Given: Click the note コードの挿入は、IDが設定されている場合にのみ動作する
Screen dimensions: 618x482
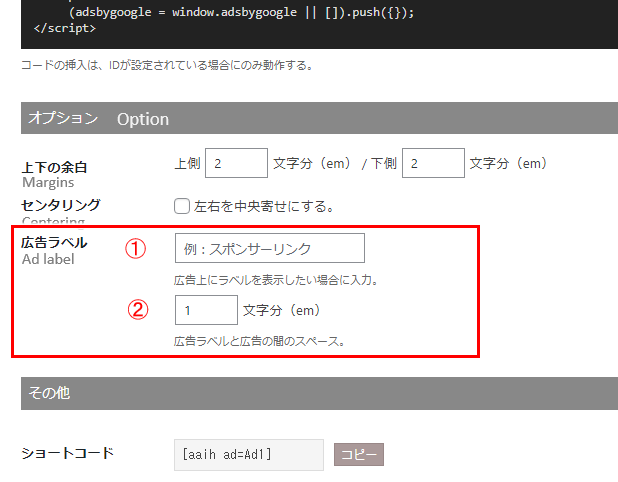Looking at the screenshot, I should [167, 65].
